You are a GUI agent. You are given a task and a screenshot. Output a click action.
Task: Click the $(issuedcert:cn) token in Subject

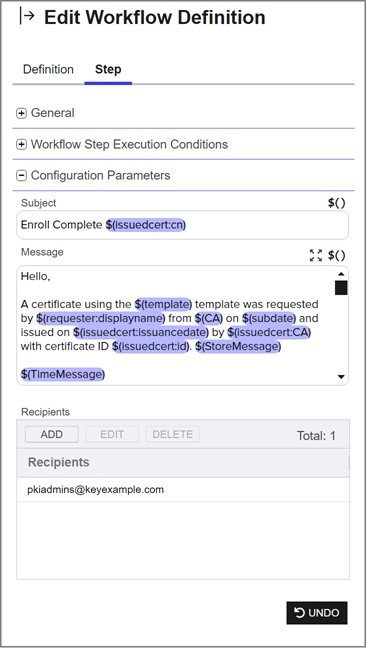click(145, 225)
